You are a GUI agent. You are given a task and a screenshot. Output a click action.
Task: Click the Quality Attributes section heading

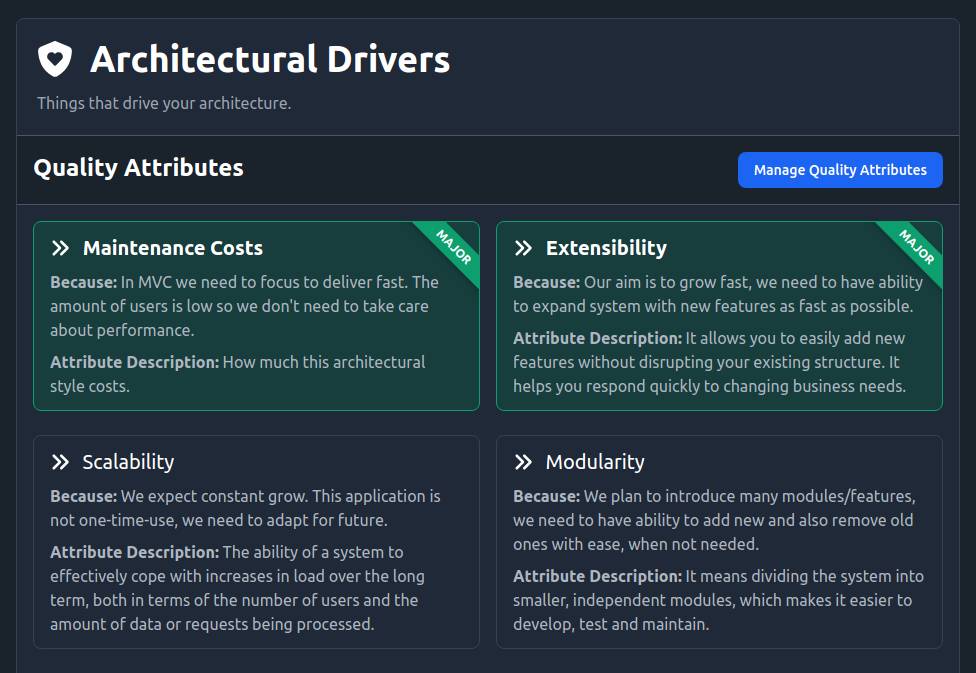(x=138, y=167)
